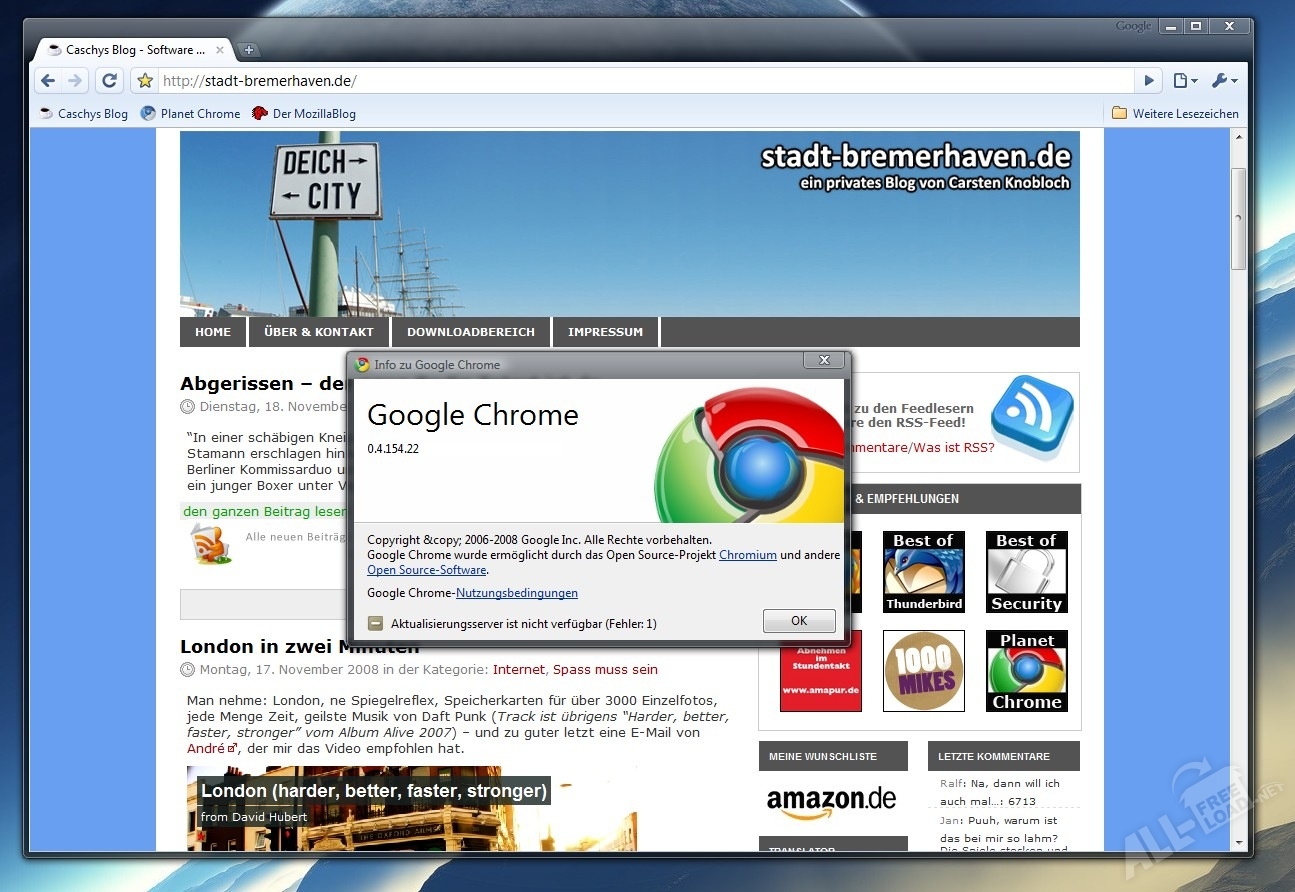Open the DOWNLOADBEREICH navigation menu item

click(471, 332)
